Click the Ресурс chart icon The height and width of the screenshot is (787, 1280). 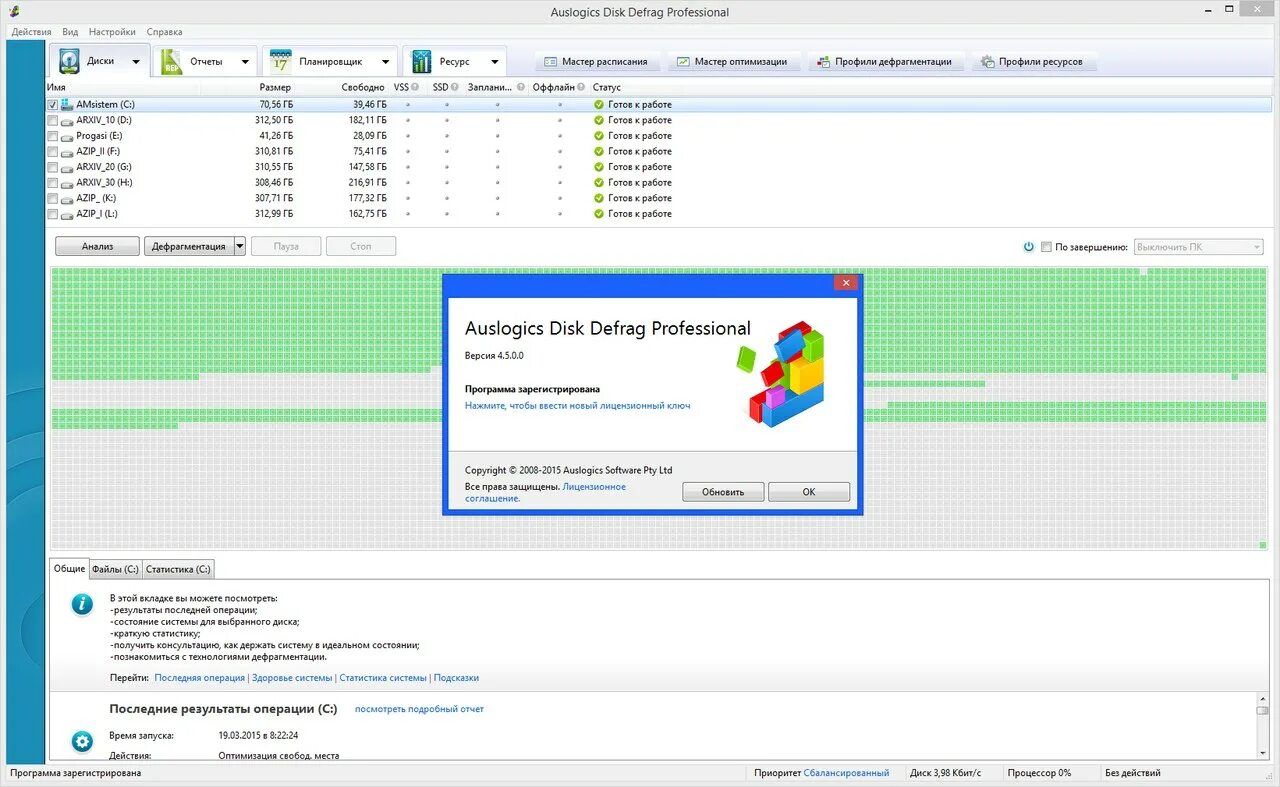422,61
